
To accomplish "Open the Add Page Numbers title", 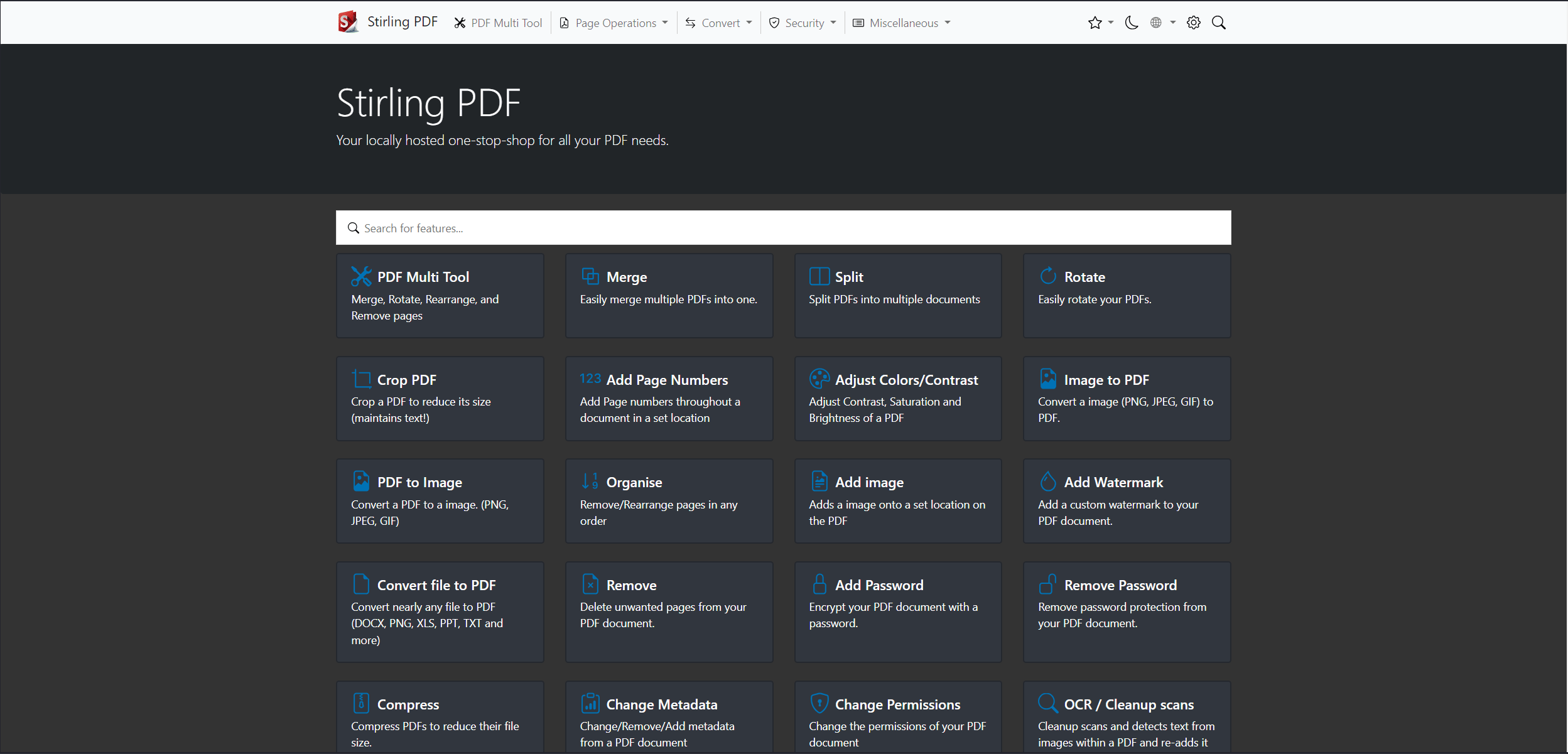I will coord(667,380).
